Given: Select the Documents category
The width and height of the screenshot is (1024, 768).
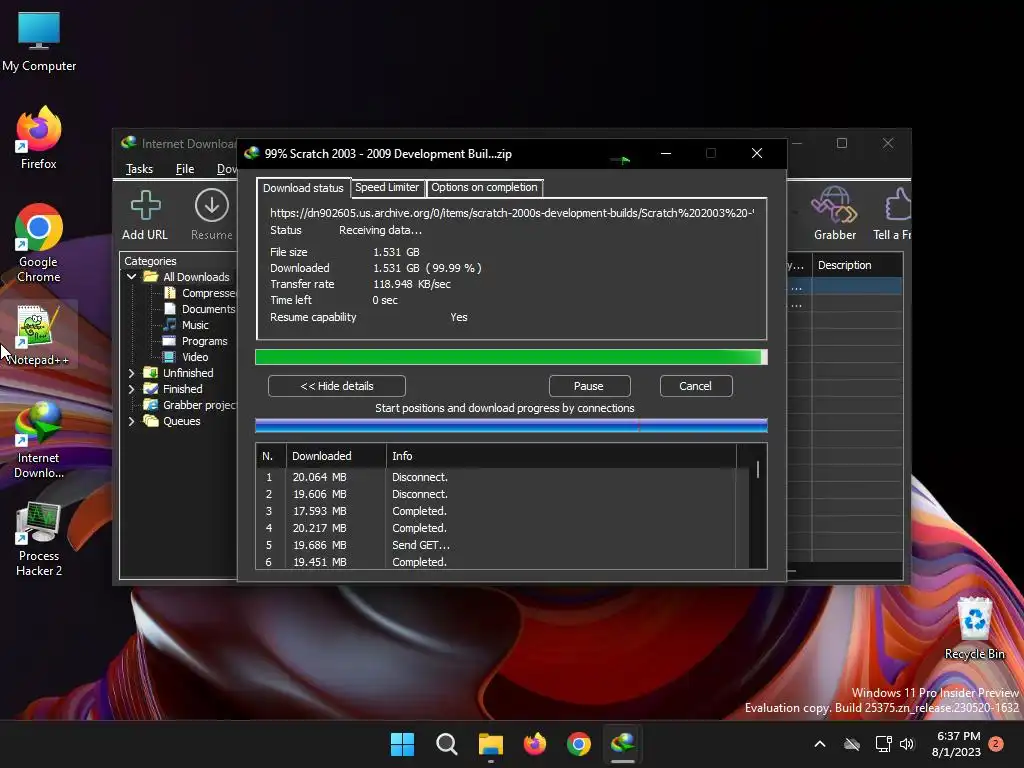Looking at the screenshot, I should click(199, 309).
